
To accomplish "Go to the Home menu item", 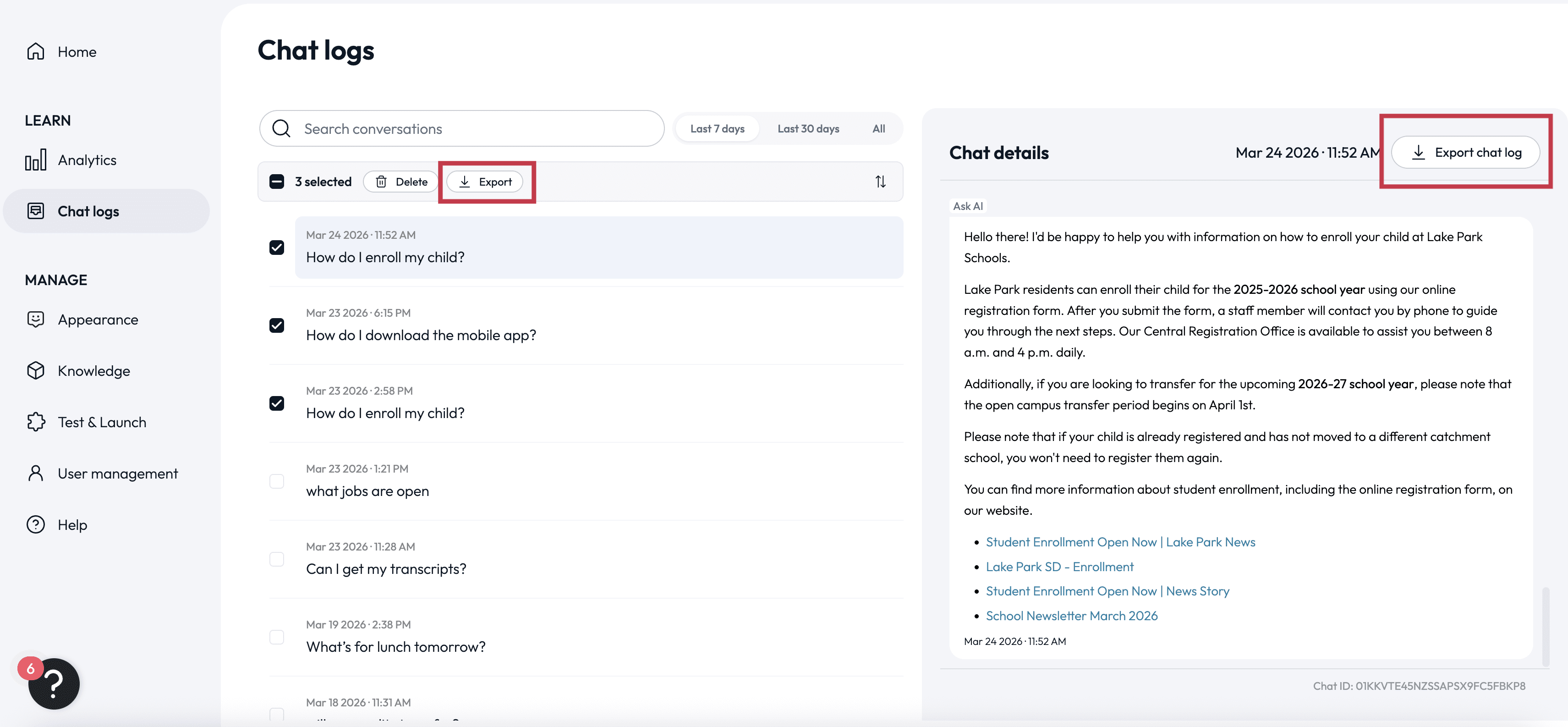I will pyautogui.click(x=106, y=52).
